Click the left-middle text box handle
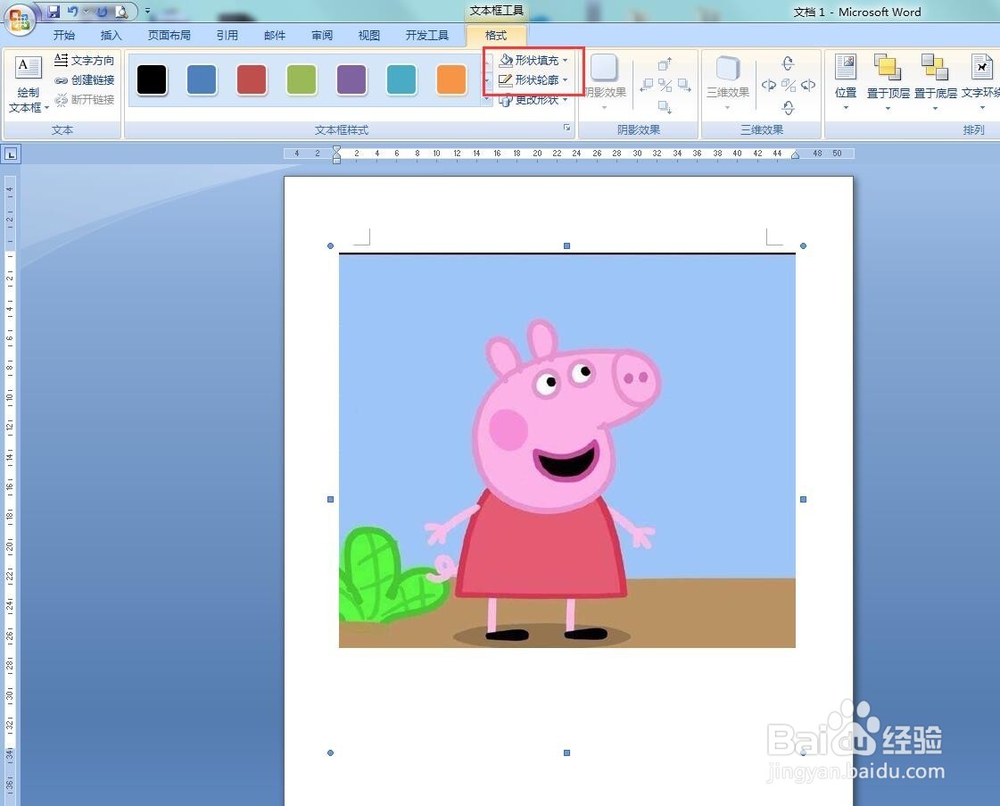This screenshot has width=1000, height=806. pyautogui.click(x=330, y=499)
